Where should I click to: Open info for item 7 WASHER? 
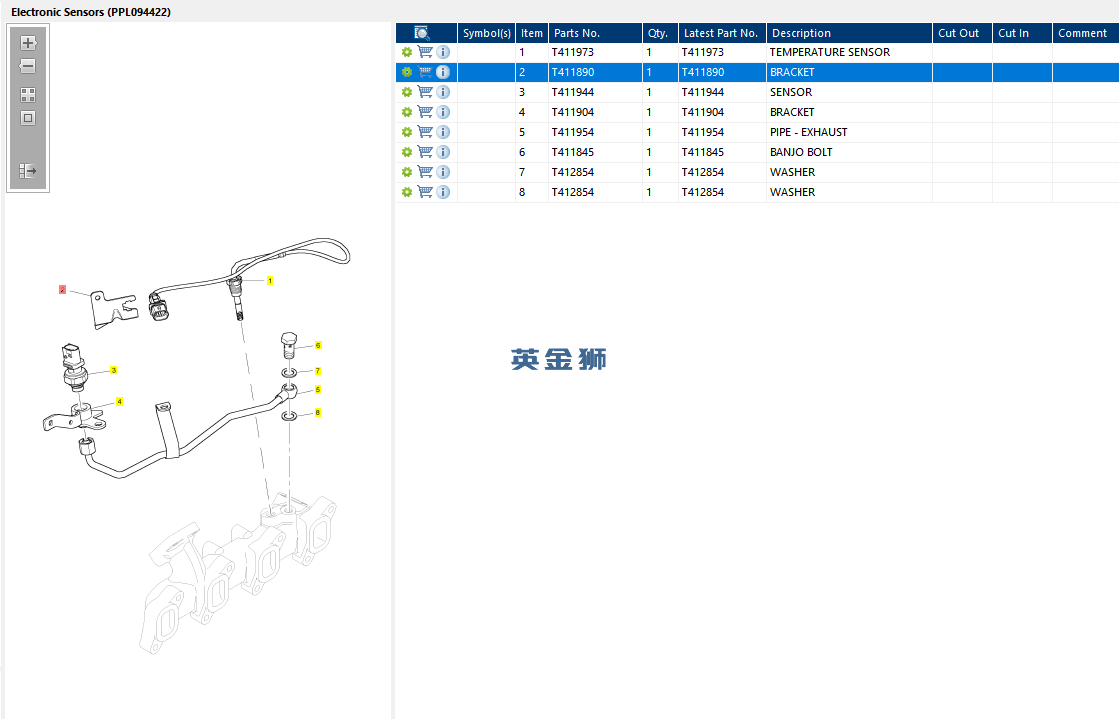coord(443,172)
